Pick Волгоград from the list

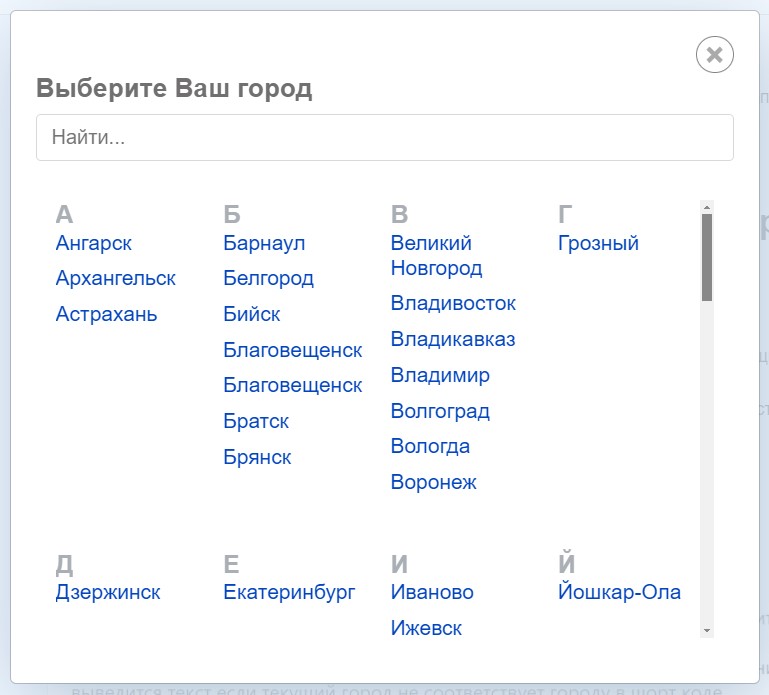click(440, 411)
